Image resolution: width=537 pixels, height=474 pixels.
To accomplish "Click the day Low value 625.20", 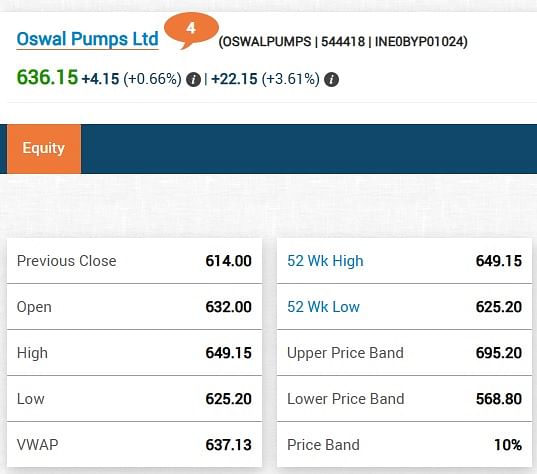I will click(x=228, y=399).
